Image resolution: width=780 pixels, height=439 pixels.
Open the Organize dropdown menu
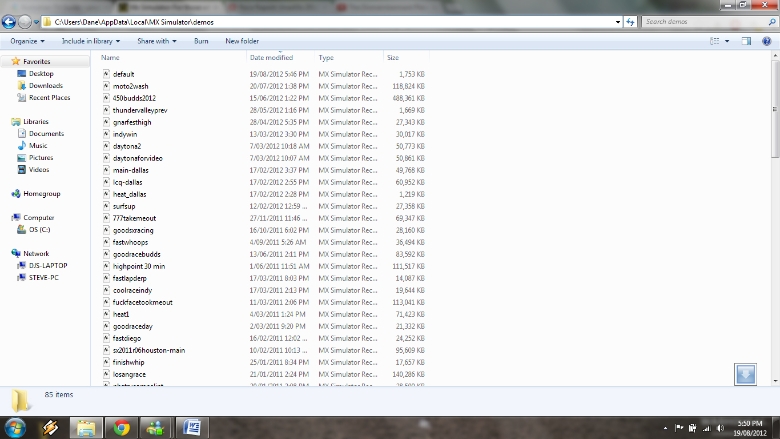click(x=27, y=41)
